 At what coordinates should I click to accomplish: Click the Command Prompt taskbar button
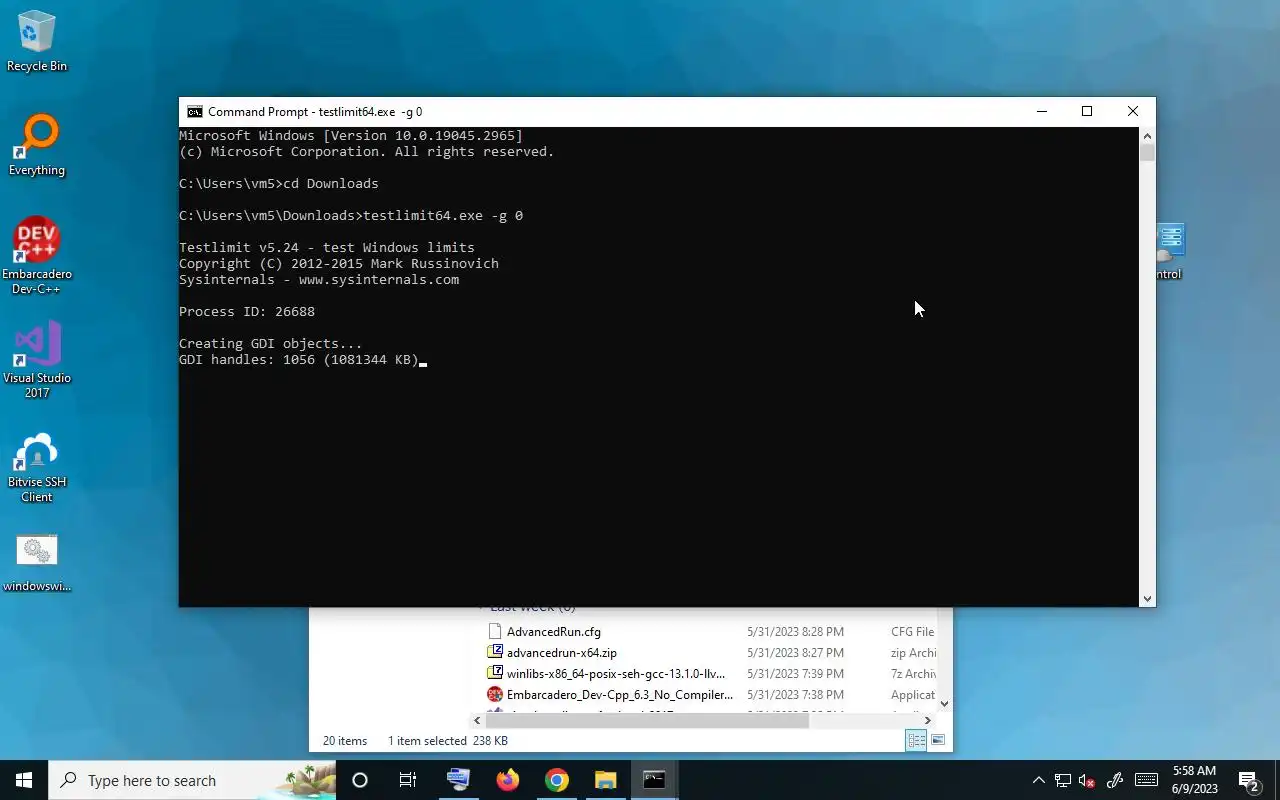pos(654,780)
